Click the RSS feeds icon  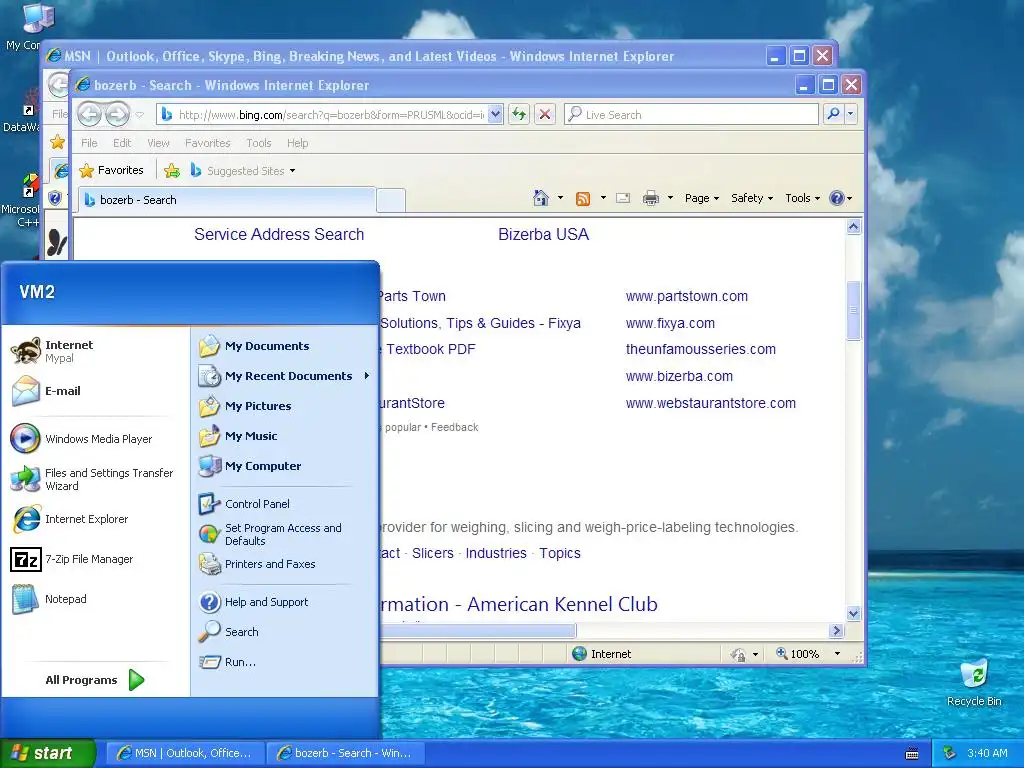[x=583, y=198]
